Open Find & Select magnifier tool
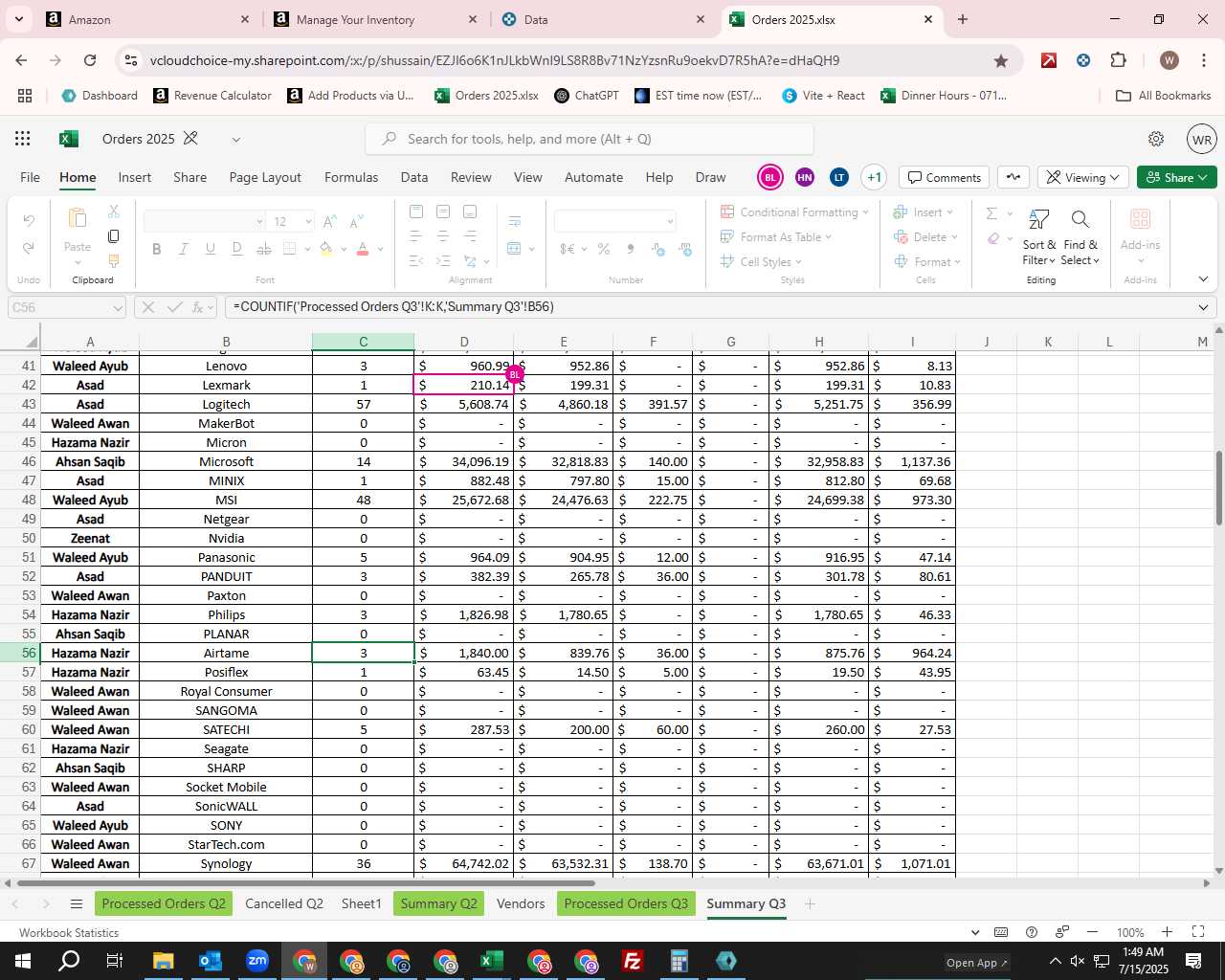1225x980 pixels. point(1080,237)
